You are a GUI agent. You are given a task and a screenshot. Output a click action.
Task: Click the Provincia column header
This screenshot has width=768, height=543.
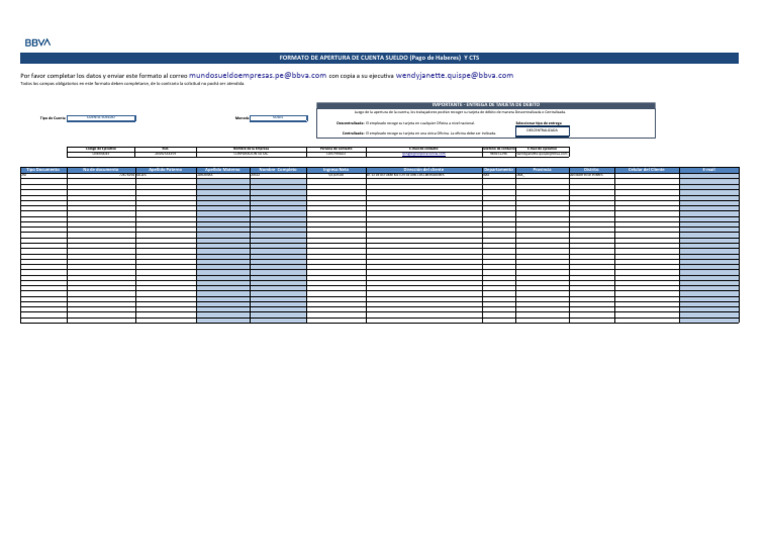543,169
